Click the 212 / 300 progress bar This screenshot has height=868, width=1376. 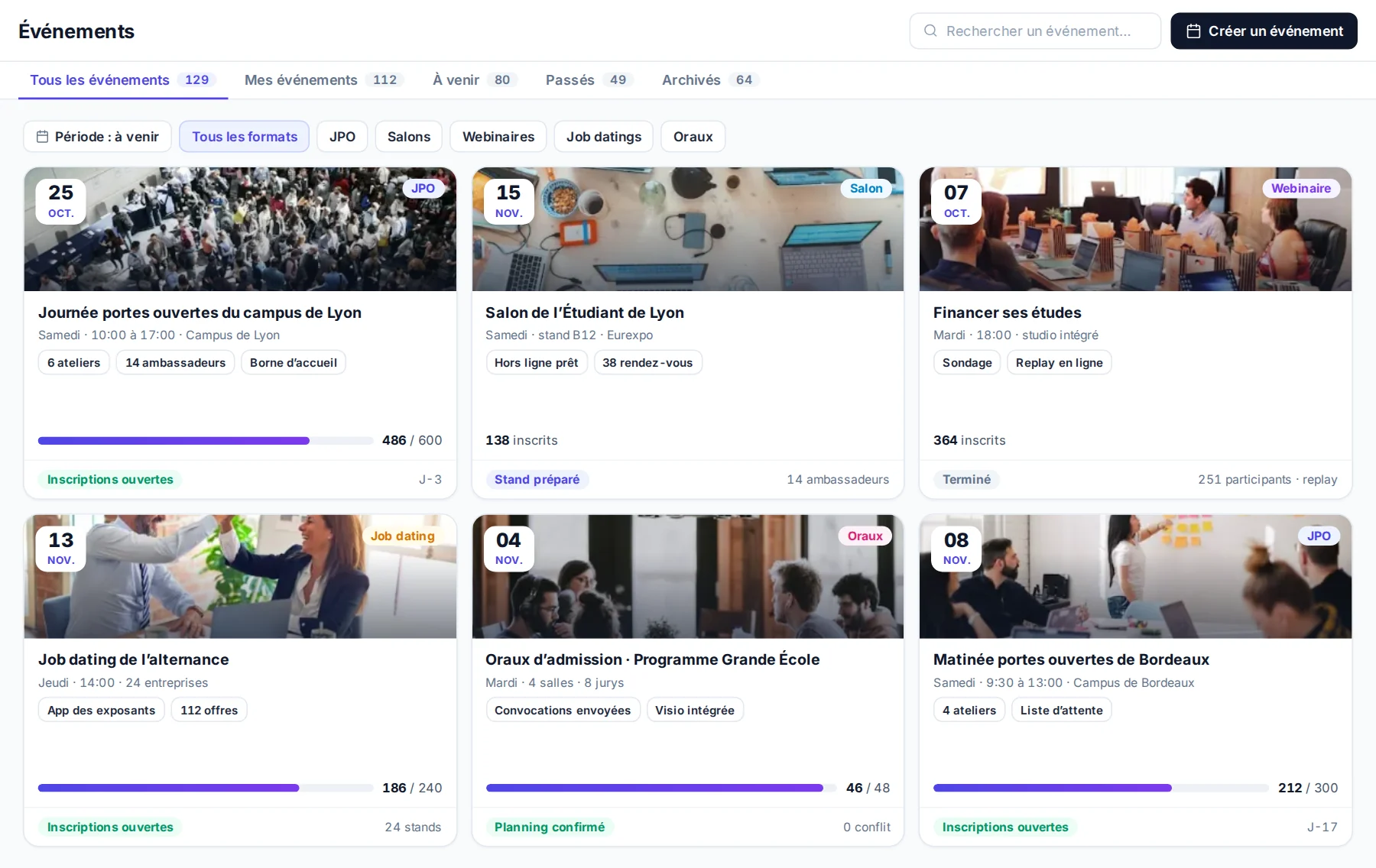click(x=1101, y=788)
